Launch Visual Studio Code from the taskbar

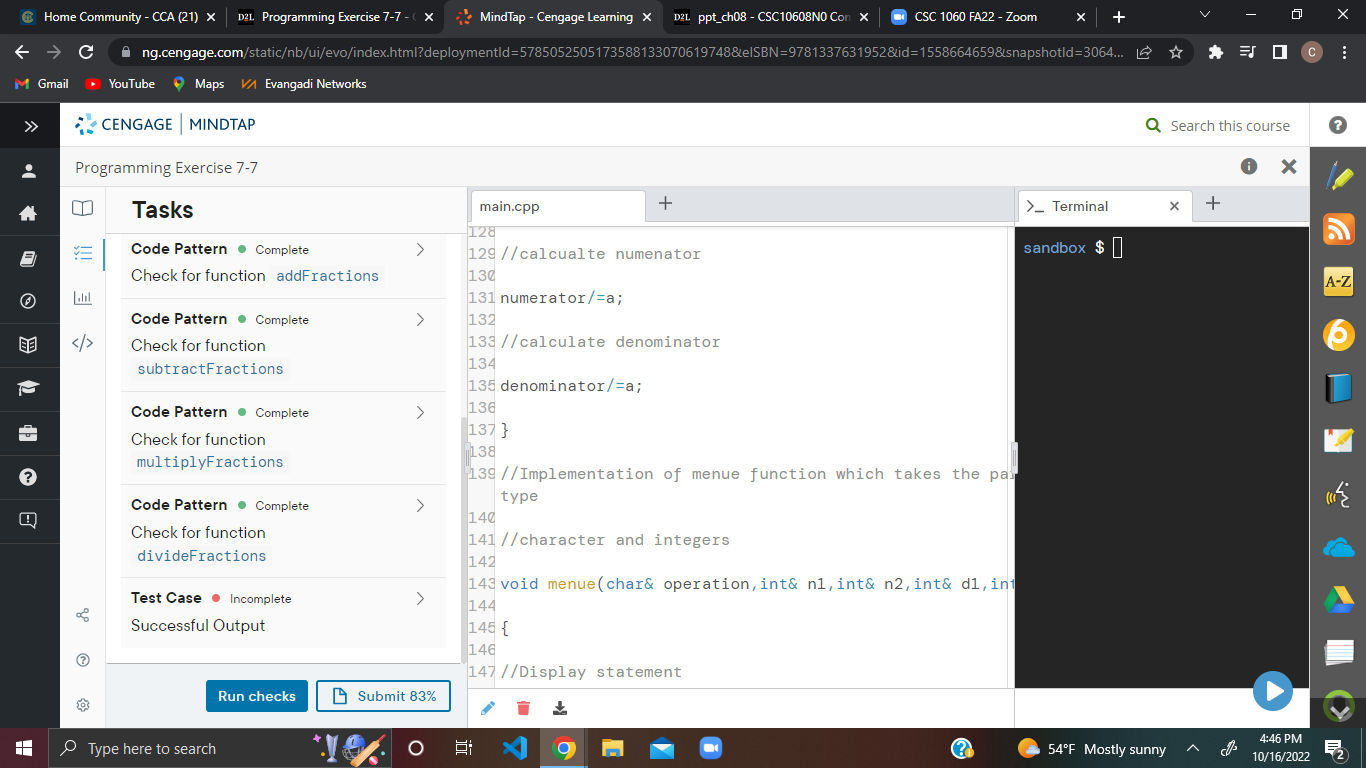pyautogui.click(x=513, y=748)
